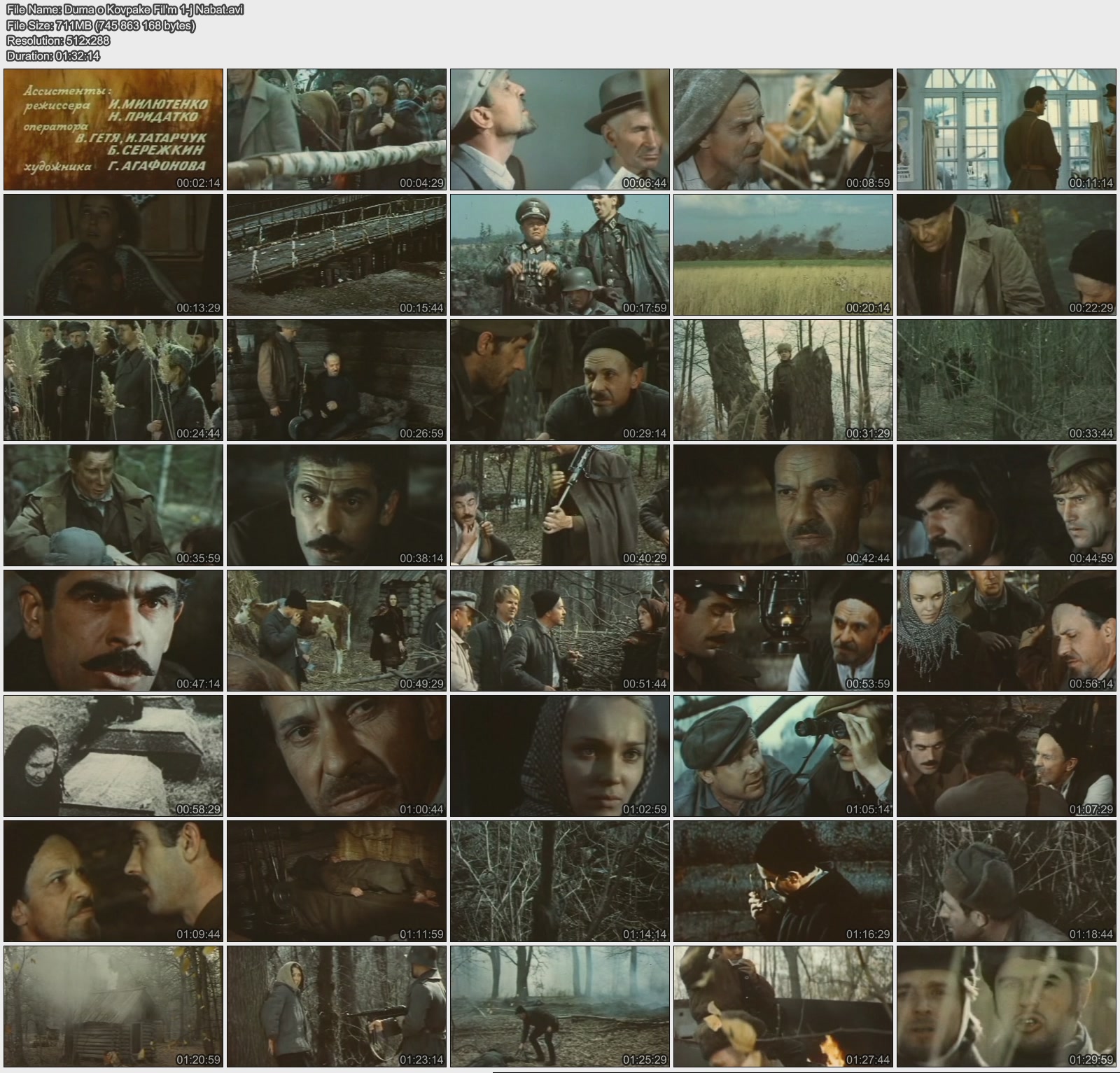Open the horse scene thumbnail at 00:08:59

coord(783,129)
